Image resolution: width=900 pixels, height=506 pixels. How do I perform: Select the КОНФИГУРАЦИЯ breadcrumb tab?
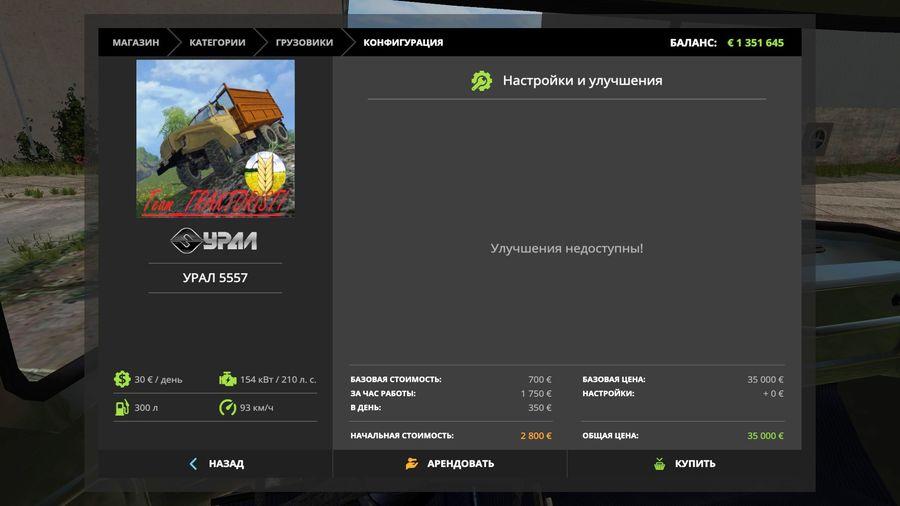[402, 43]
